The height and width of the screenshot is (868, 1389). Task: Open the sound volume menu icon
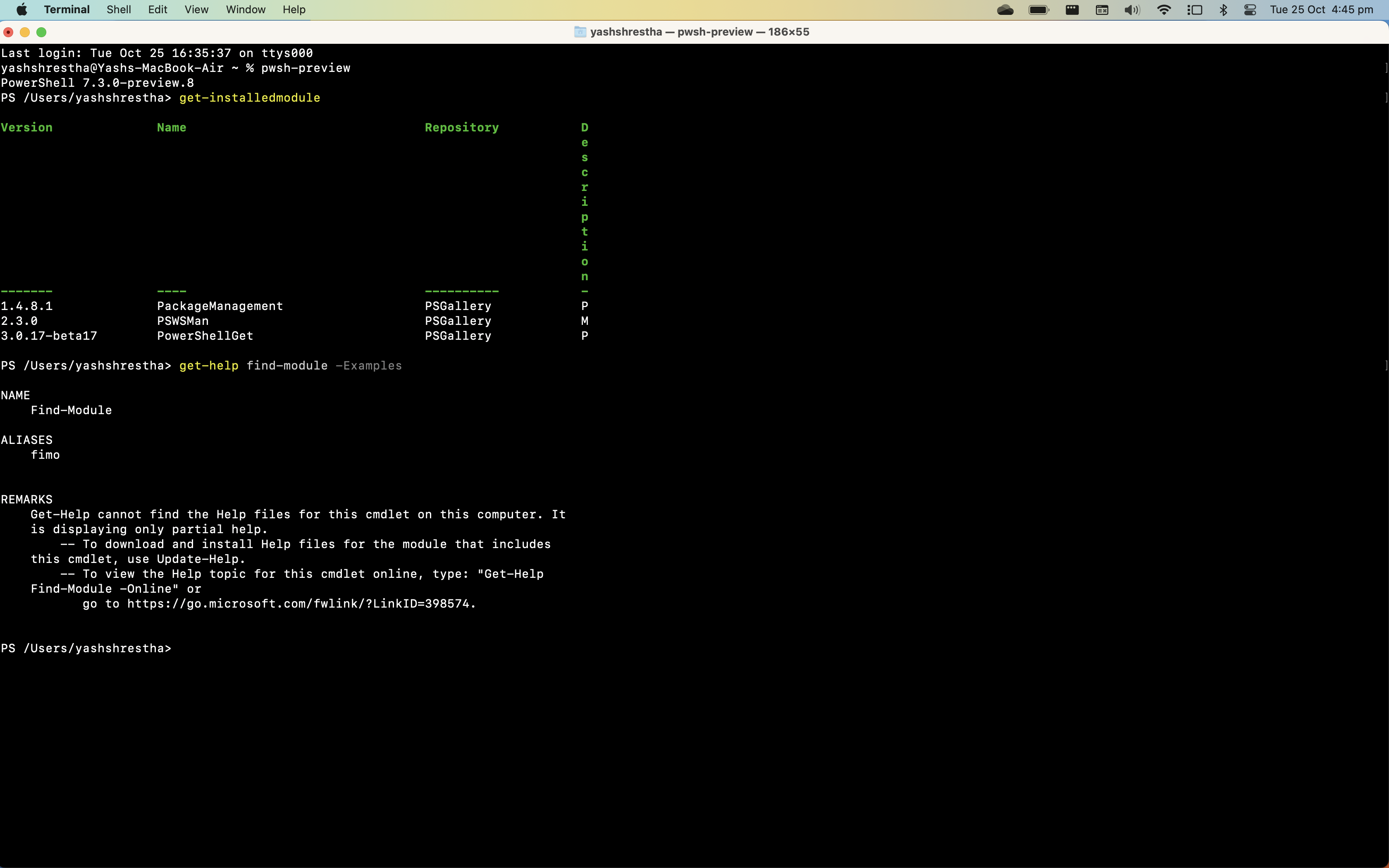(1131, 10)
